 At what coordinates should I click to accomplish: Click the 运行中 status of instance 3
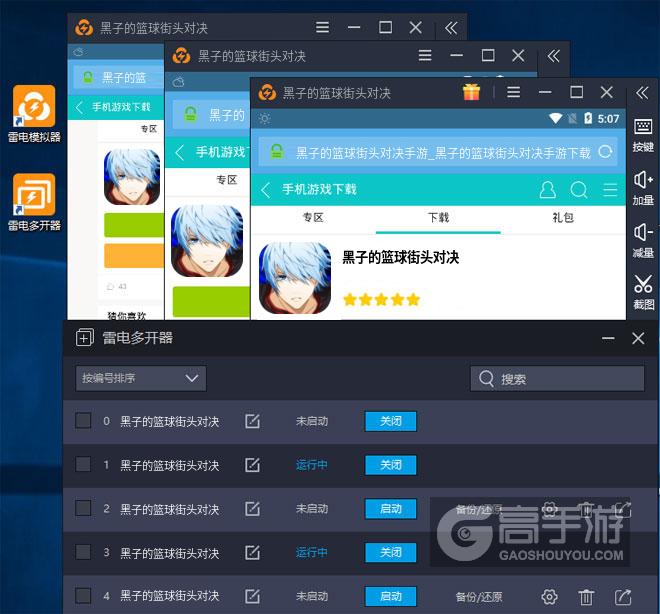[311, 552]
